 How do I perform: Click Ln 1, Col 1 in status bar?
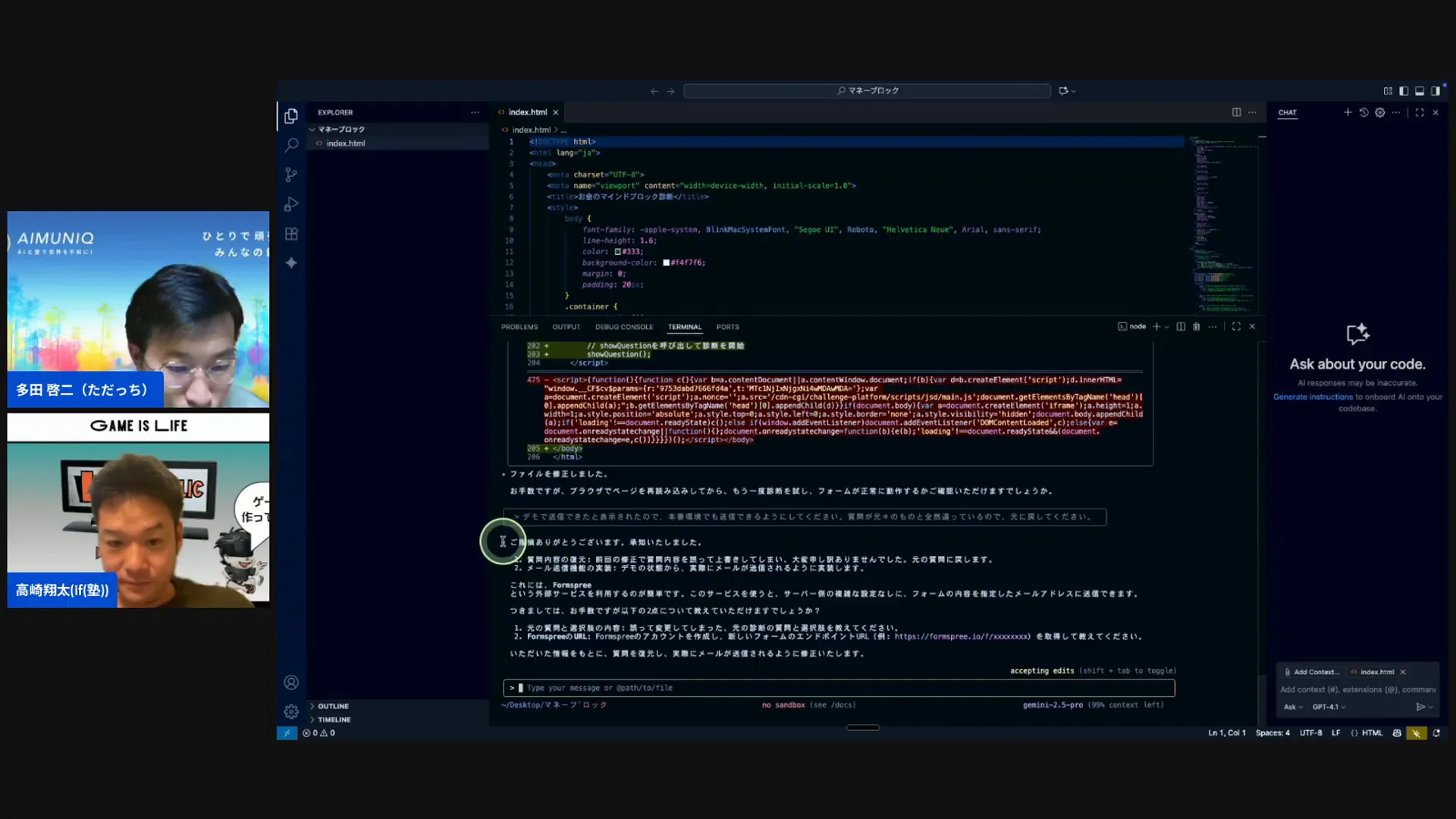[x=1227, y=733]
